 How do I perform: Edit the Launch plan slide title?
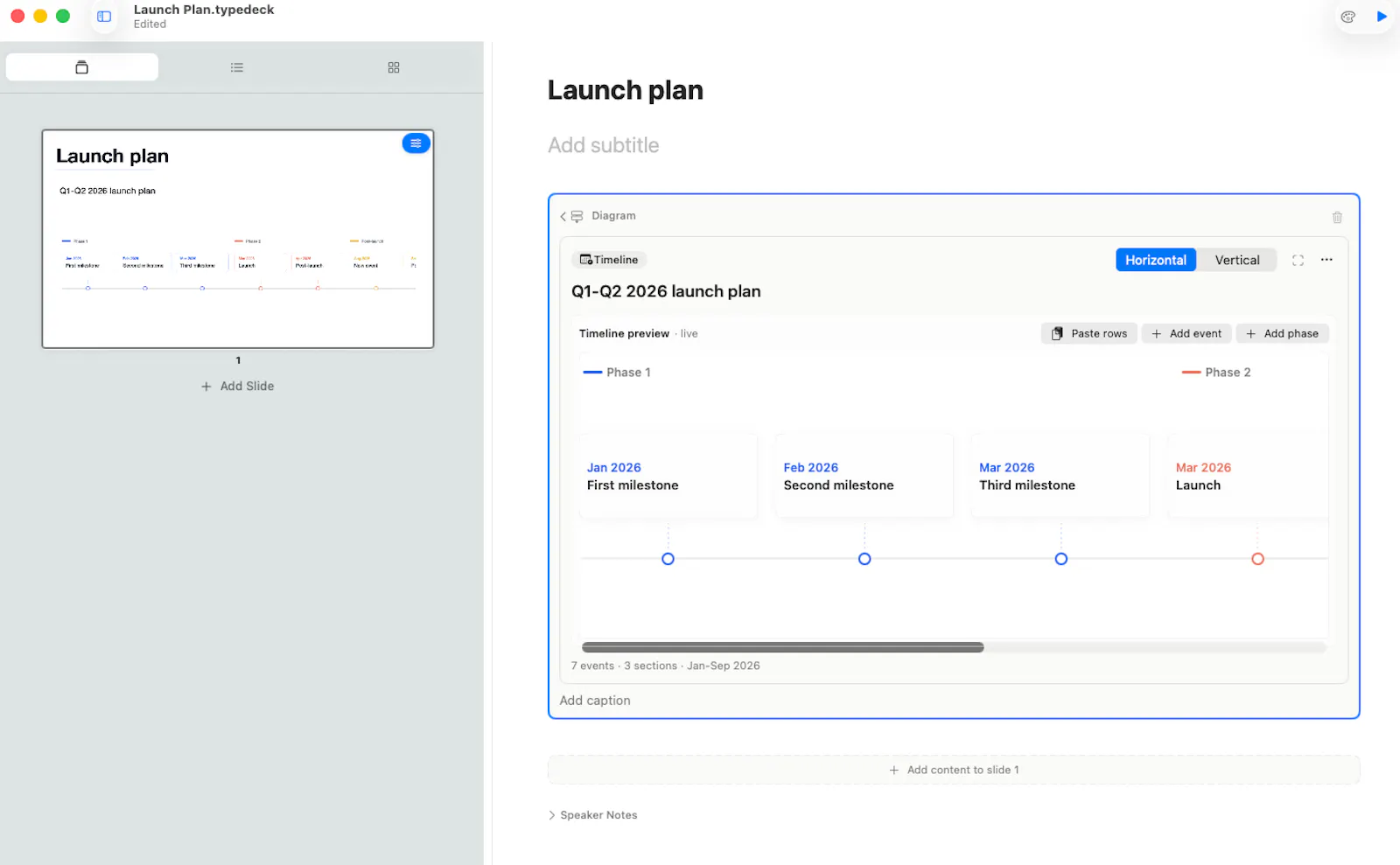coord(626,90)
